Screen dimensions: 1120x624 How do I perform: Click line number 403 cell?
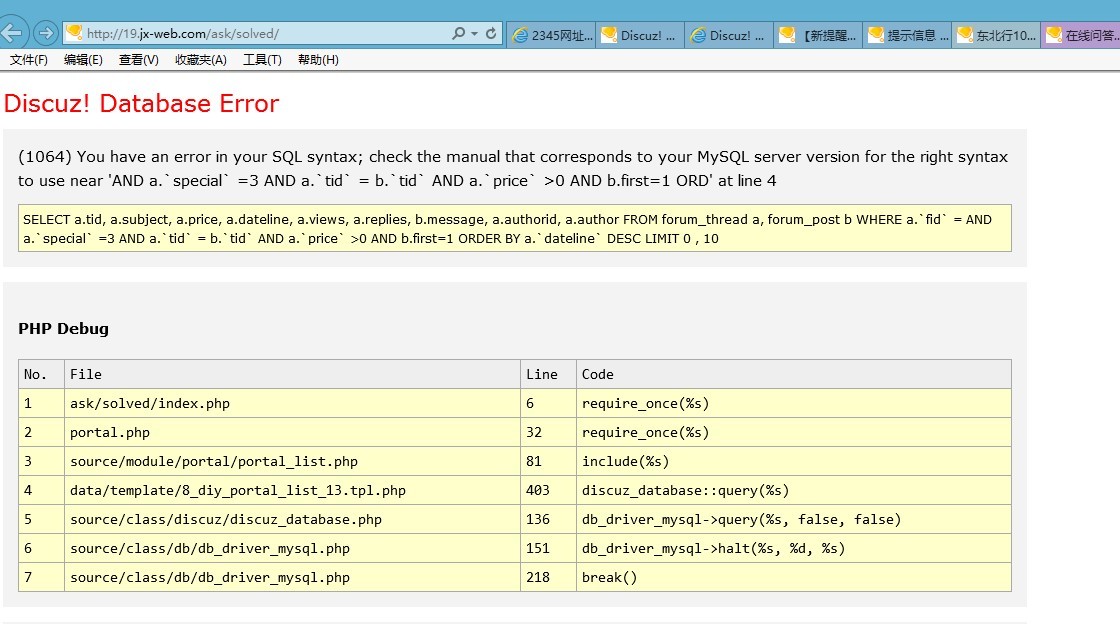click(549, 490)
